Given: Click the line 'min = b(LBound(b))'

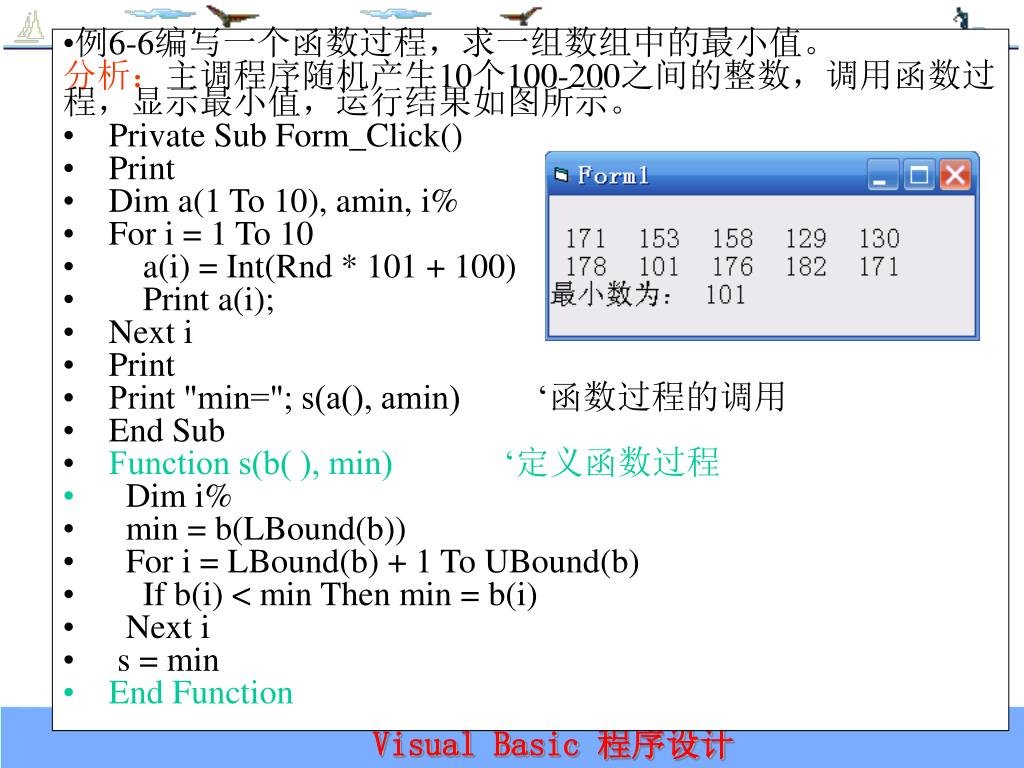Looking at the screenshot, I should (266, 530).
